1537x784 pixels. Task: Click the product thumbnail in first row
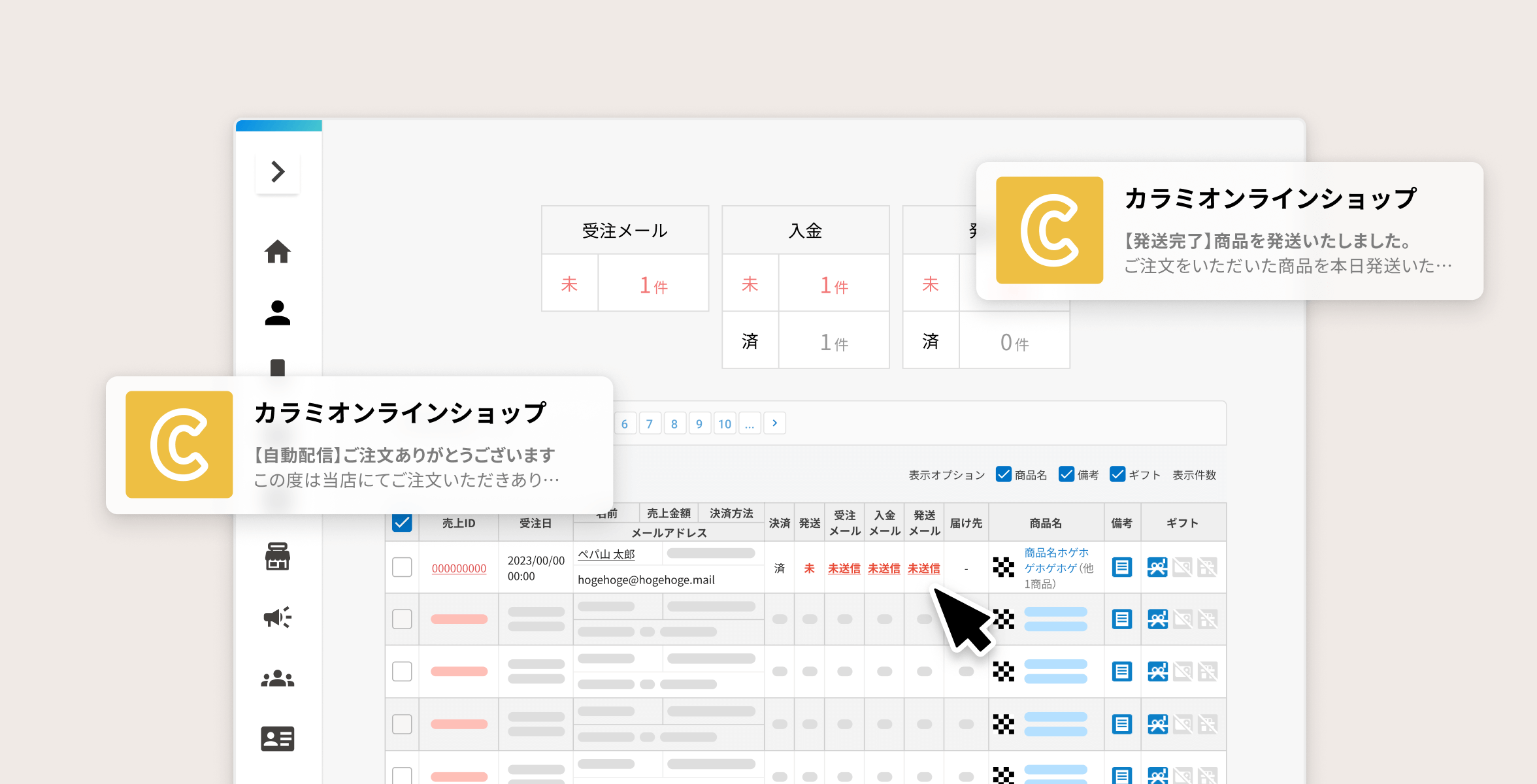1004,567
